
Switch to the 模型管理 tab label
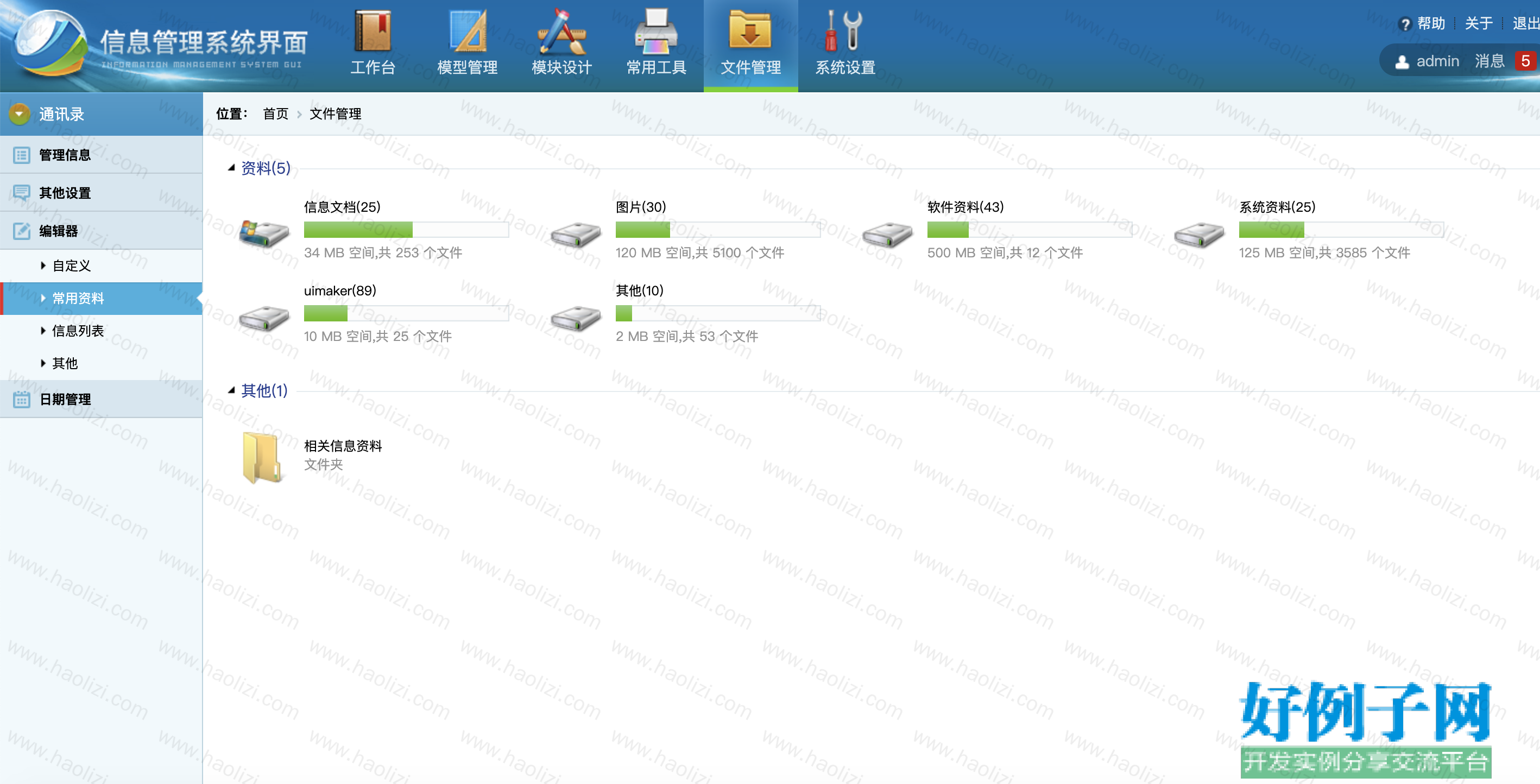pyautogui.click(x=468, y=67)
